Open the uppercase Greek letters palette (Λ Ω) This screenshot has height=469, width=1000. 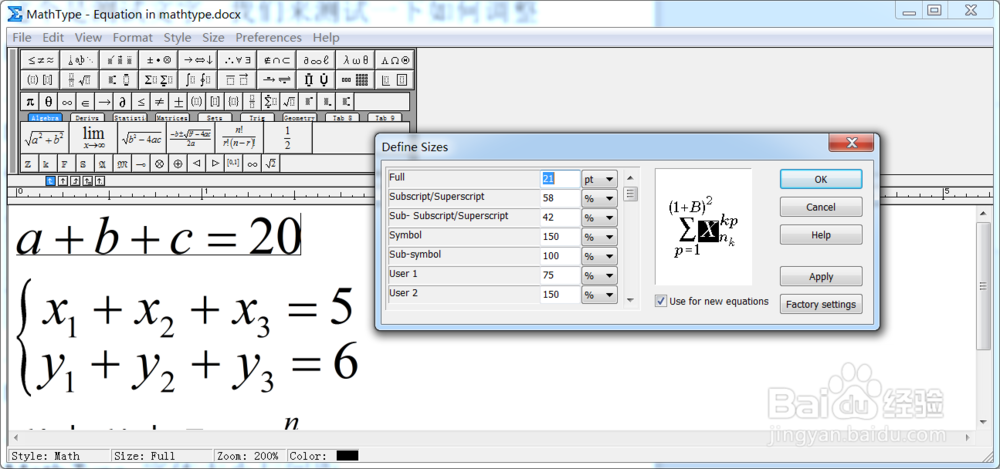point(395,61)
